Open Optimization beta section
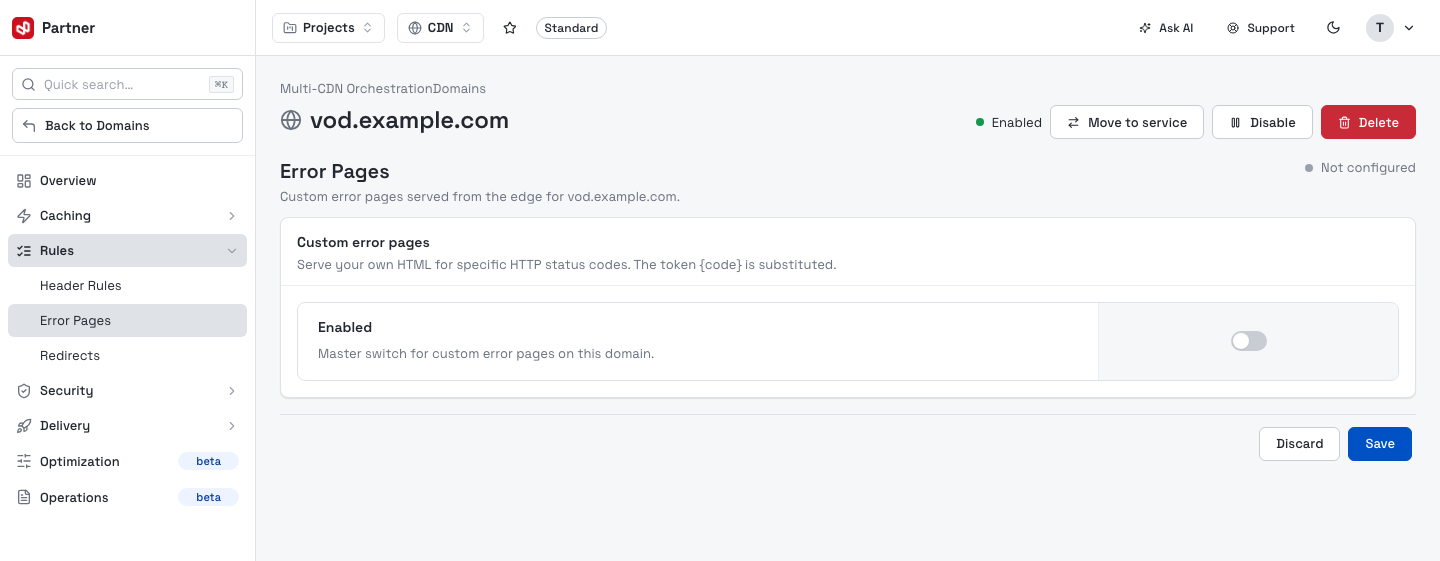 coord(127,462)
